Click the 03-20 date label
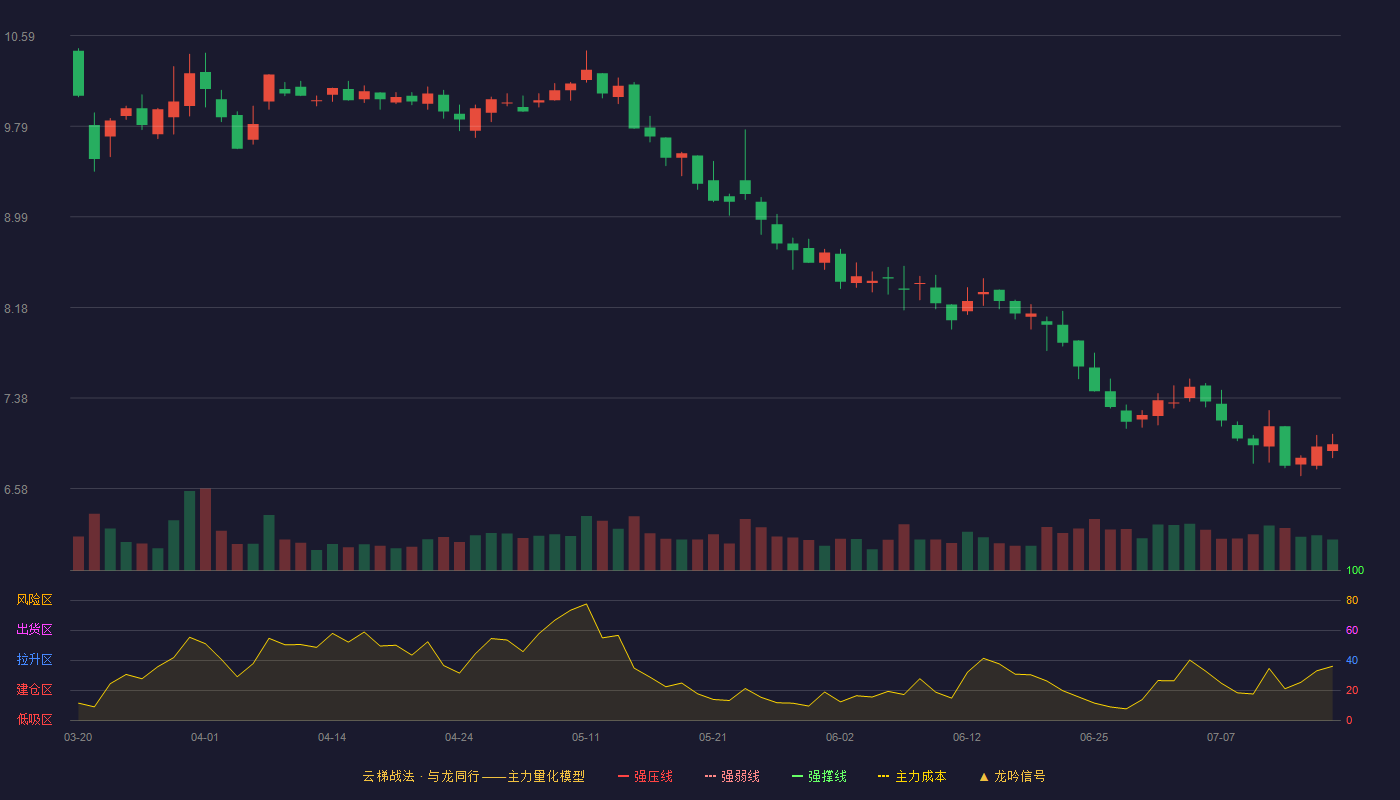 pos(78,737)
